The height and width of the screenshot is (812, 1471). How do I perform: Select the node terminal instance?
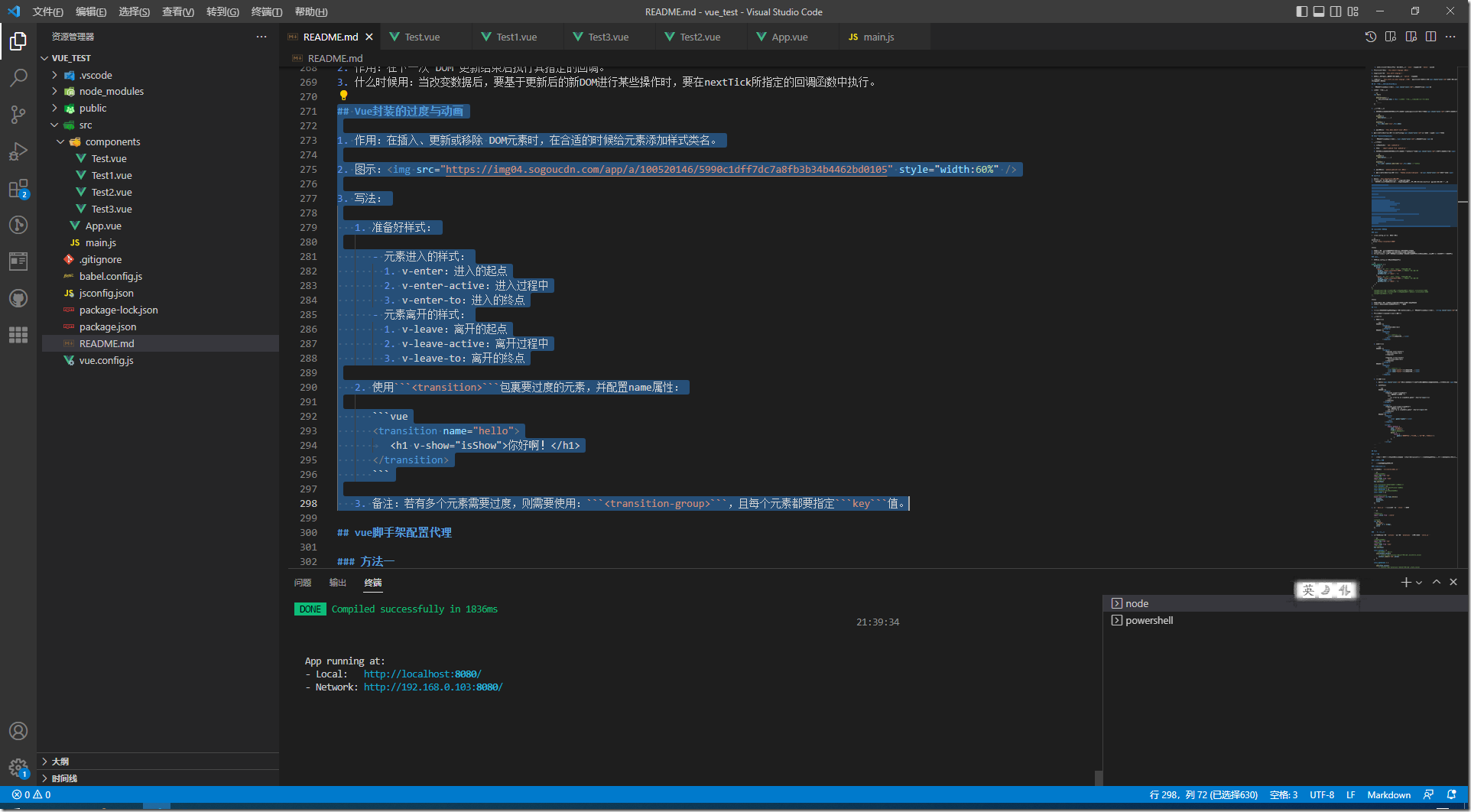point(1284,604)
